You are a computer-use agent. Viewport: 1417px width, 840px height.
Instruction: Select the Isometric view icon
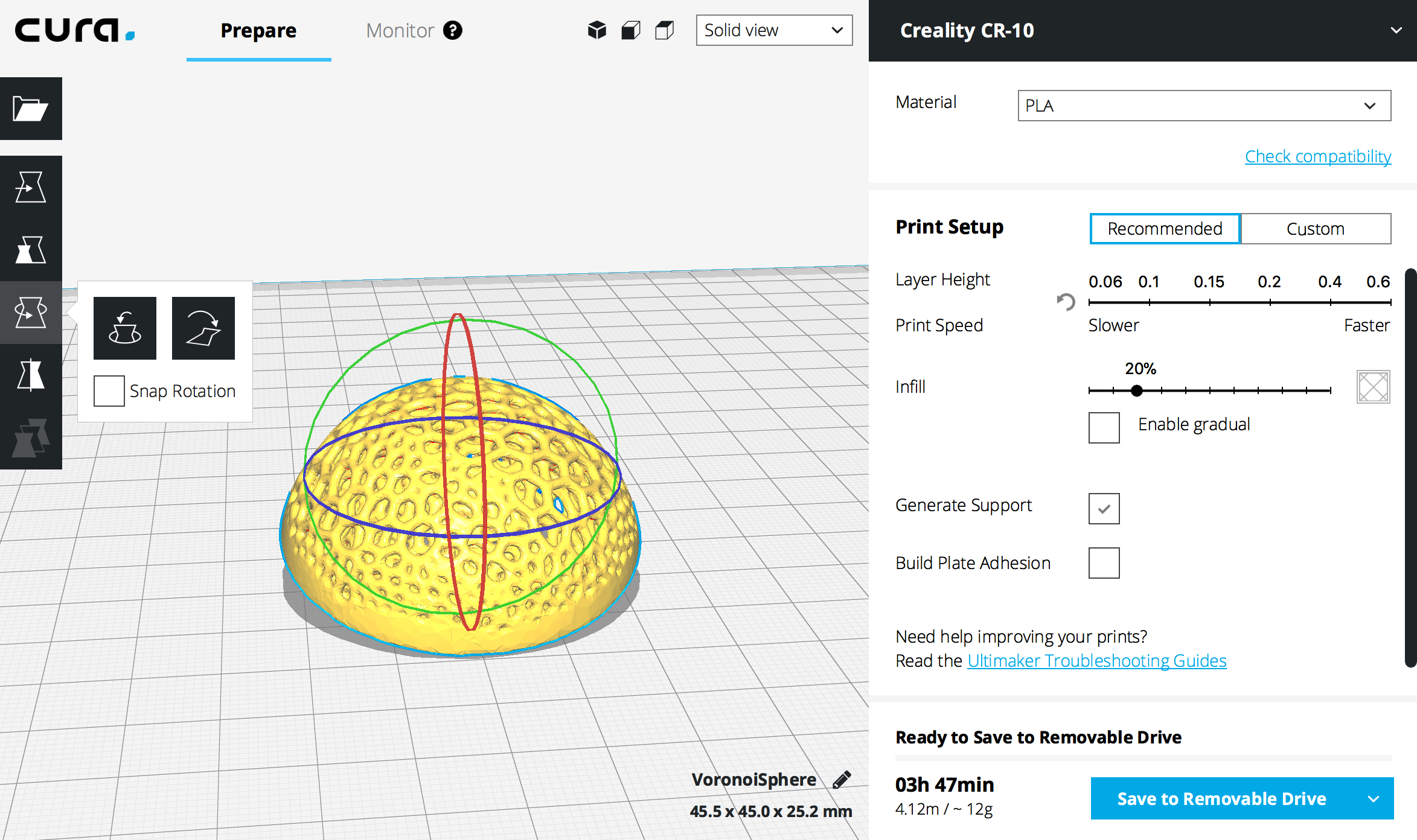(x=597, y=30)
